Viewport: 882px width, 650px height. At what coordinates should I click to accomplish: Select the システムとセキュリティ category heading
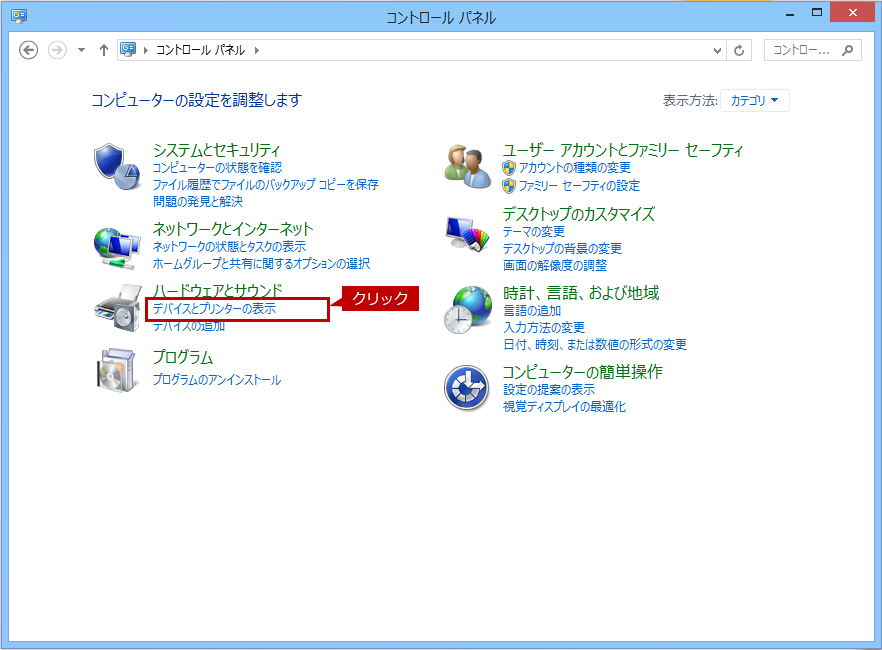[x=216, y=150]
